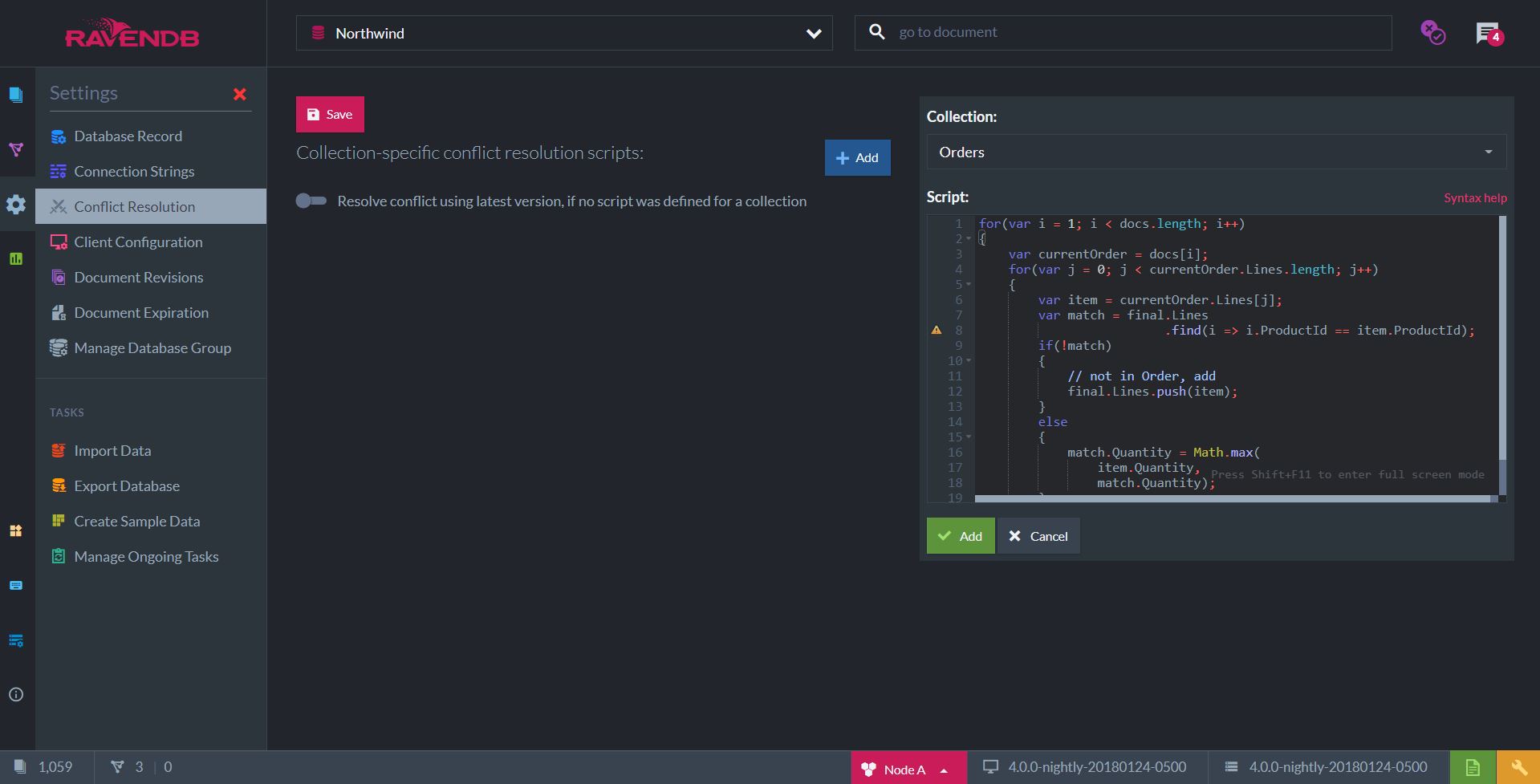Open Import Data task
This screenshot has height=784, width=1540.
[151, 451]
